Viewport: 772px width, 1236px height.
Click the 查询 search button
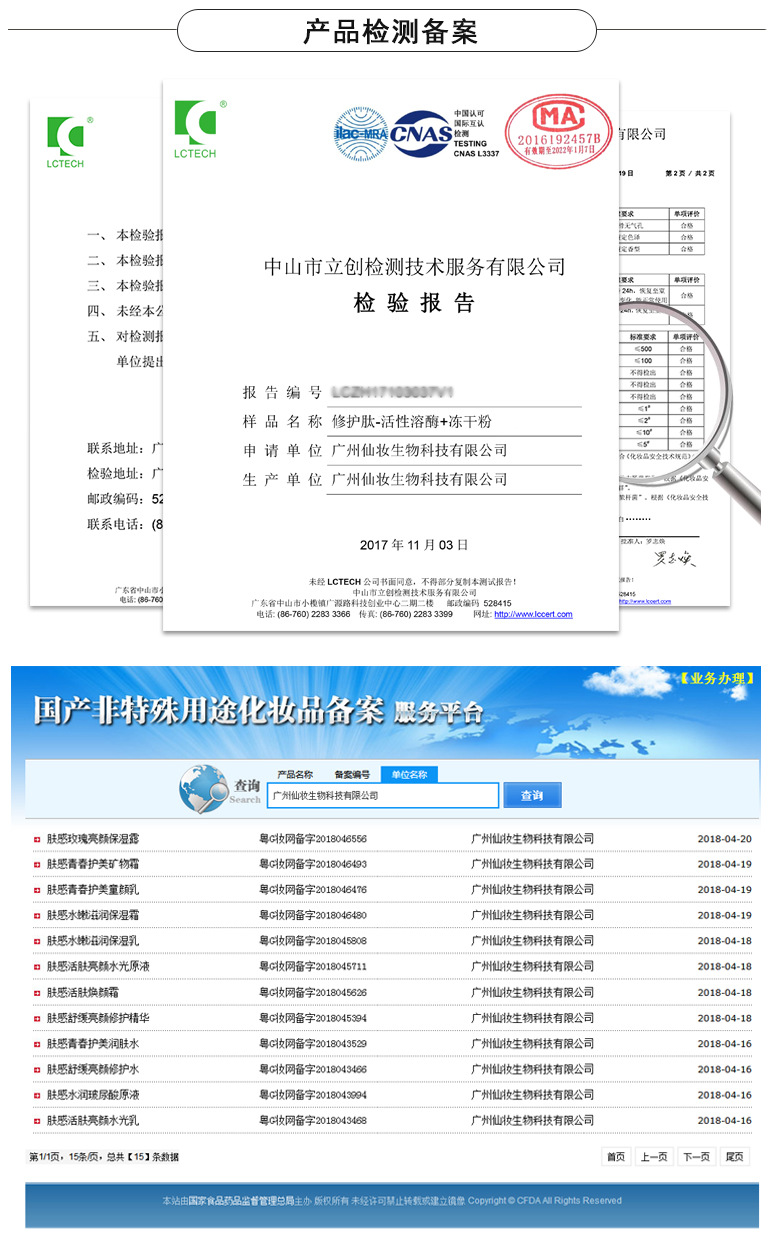pos(533,796)
